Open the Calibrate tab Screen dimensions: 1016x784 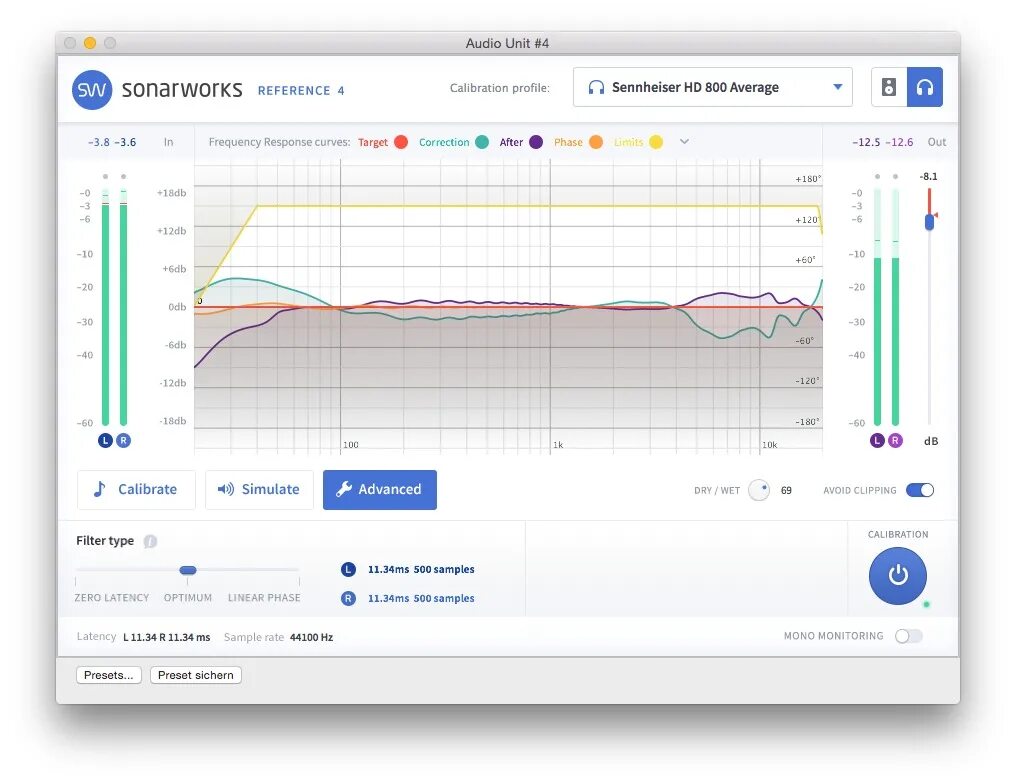(x=136, y=490)
